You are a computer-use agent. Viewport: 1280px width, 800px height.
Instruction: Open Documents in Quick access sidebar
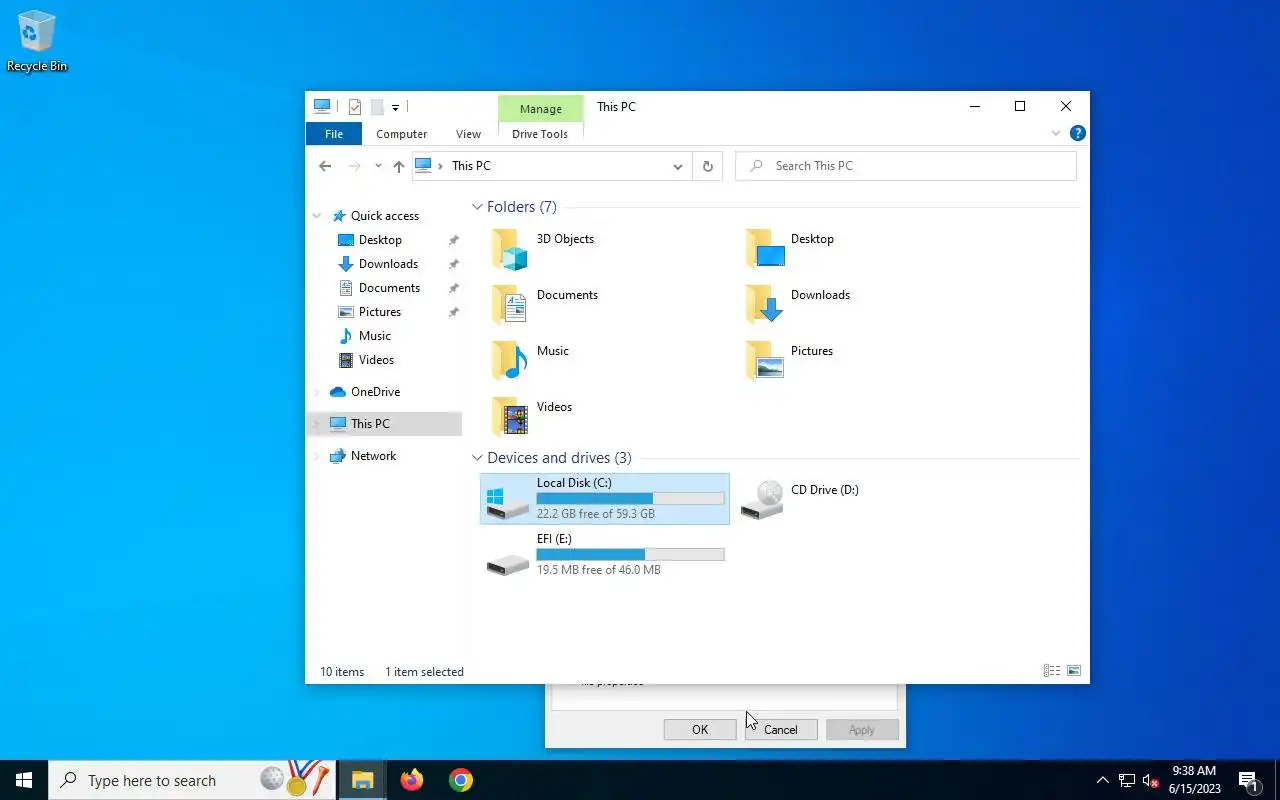pos(389,288)
